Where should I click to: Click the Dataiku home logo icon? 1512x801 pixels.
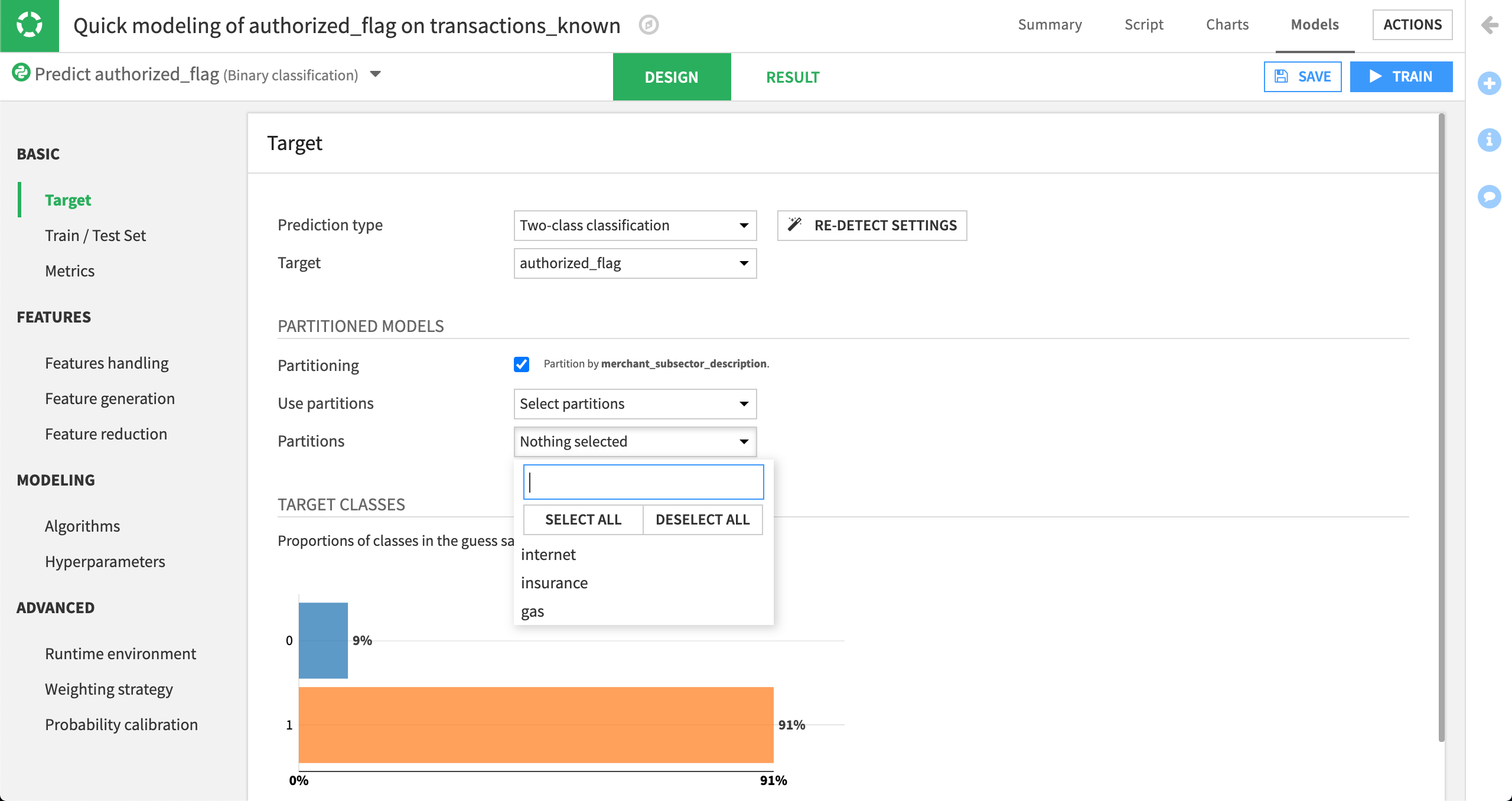click(29, 25)
